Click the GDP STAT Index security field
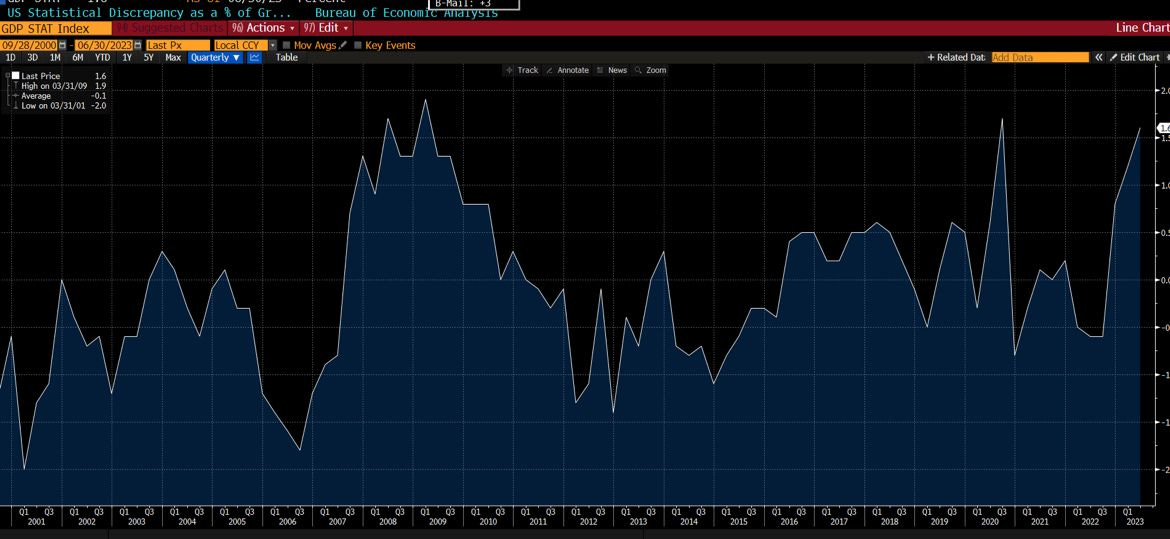1170x539 pixels. (56, 28)
